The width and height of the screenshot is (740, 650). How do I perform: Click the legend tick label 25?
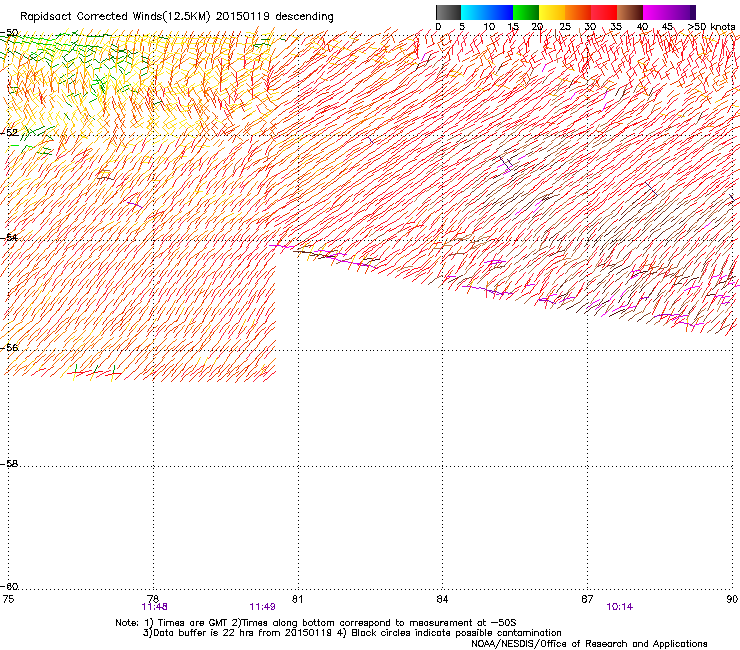(565, 27)
